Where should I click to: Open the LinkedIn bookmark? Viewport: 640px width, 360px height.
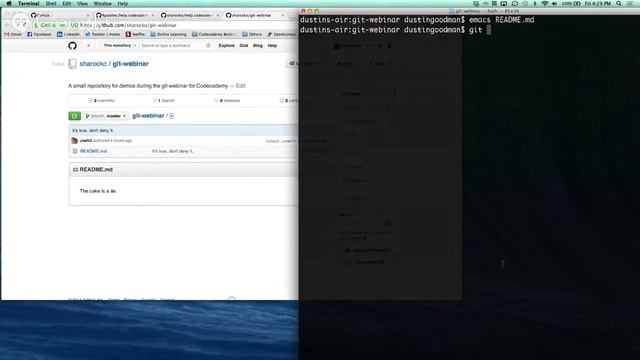[68, 34]
